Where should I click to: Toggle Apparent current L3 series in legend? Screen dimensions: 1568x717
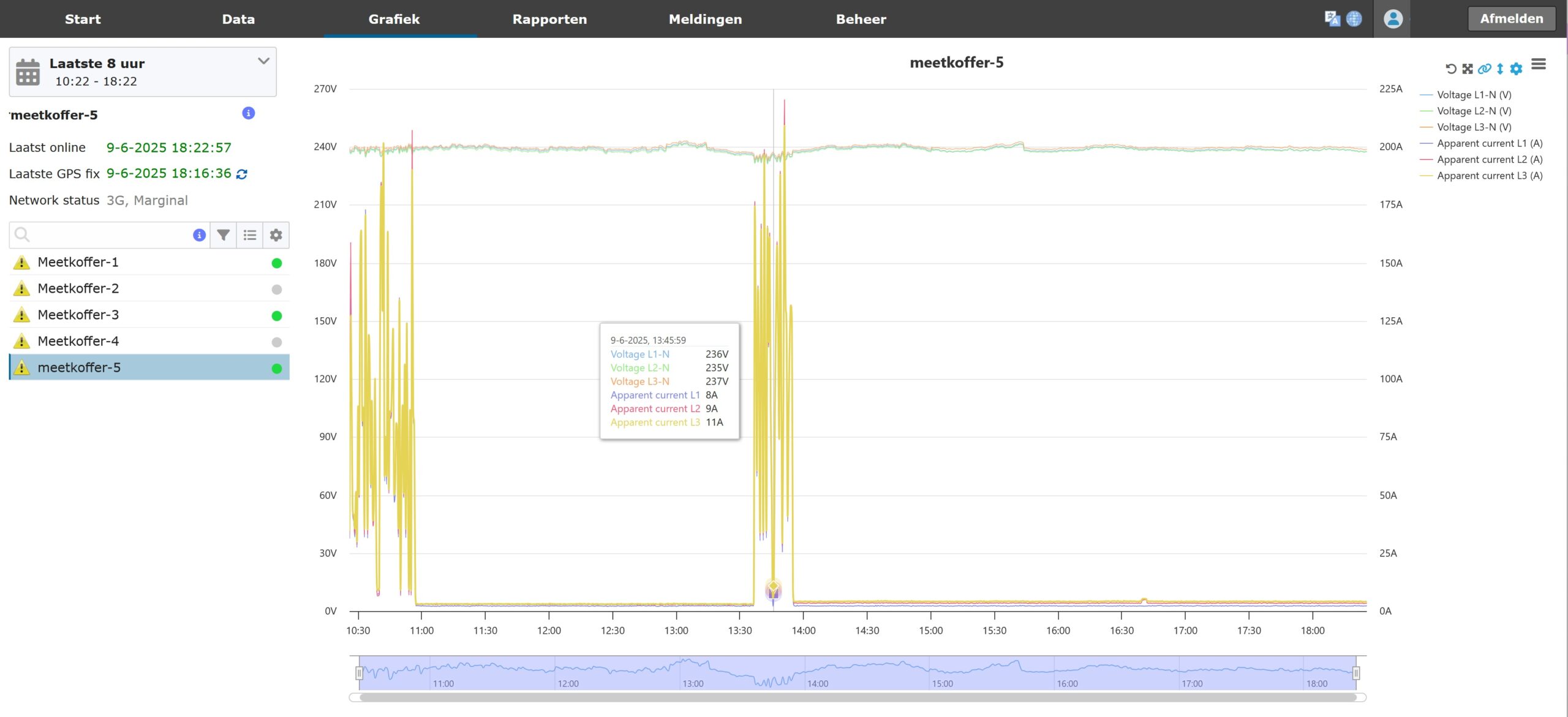pyautogui.click(x=1481, y=176)
